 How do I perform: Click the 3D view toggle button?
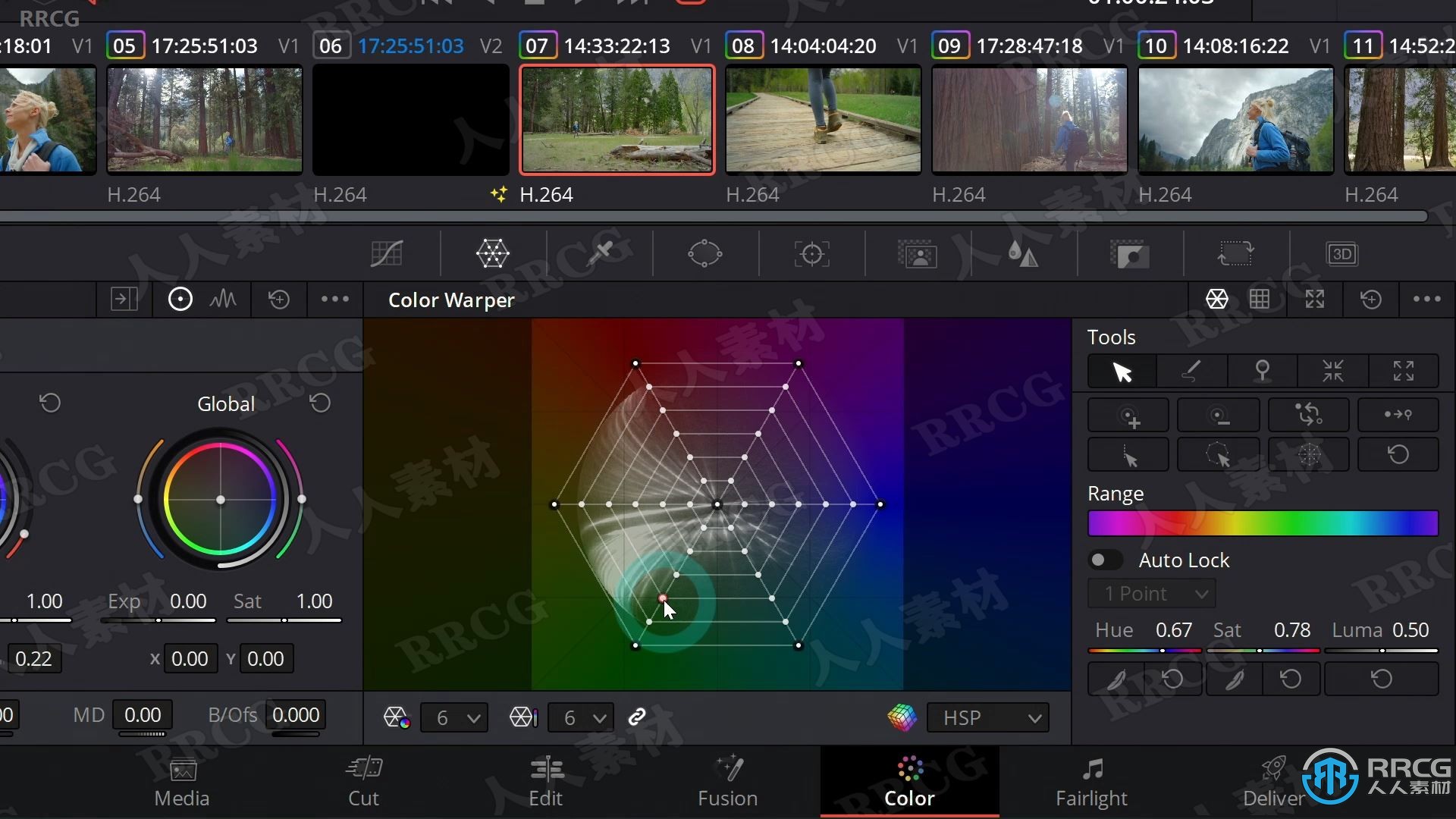[x=1341, y=253]
